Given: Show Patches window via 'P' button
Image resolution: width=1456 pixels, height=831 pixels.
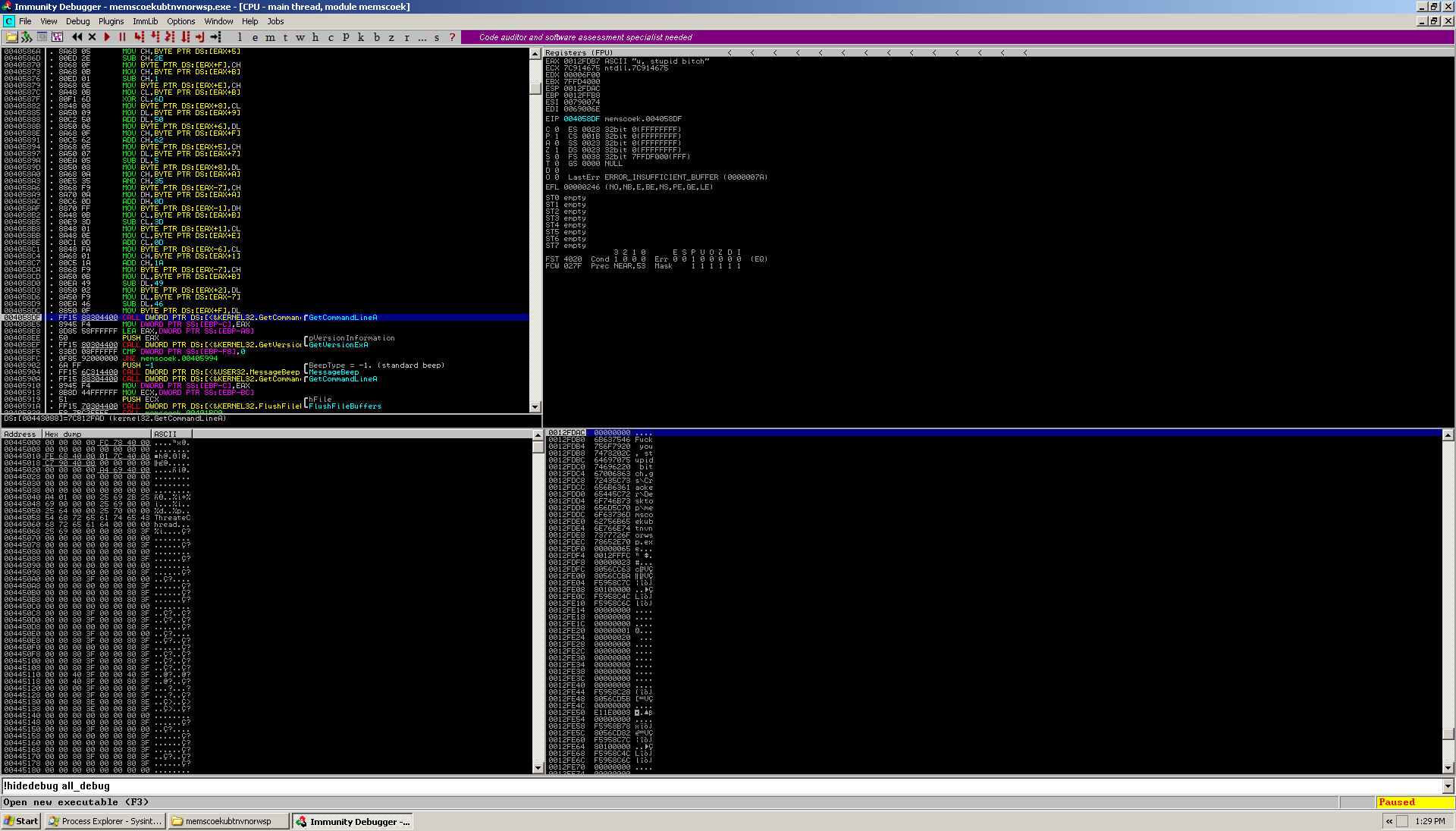Looking at the screenshot, I should [x=346, y=37].
